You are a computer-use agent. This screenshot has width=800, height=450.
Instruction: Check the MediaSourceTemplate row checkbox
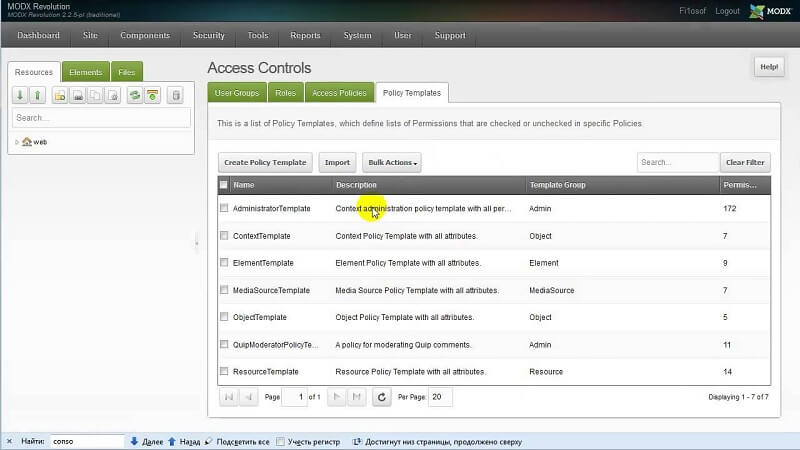224,290
